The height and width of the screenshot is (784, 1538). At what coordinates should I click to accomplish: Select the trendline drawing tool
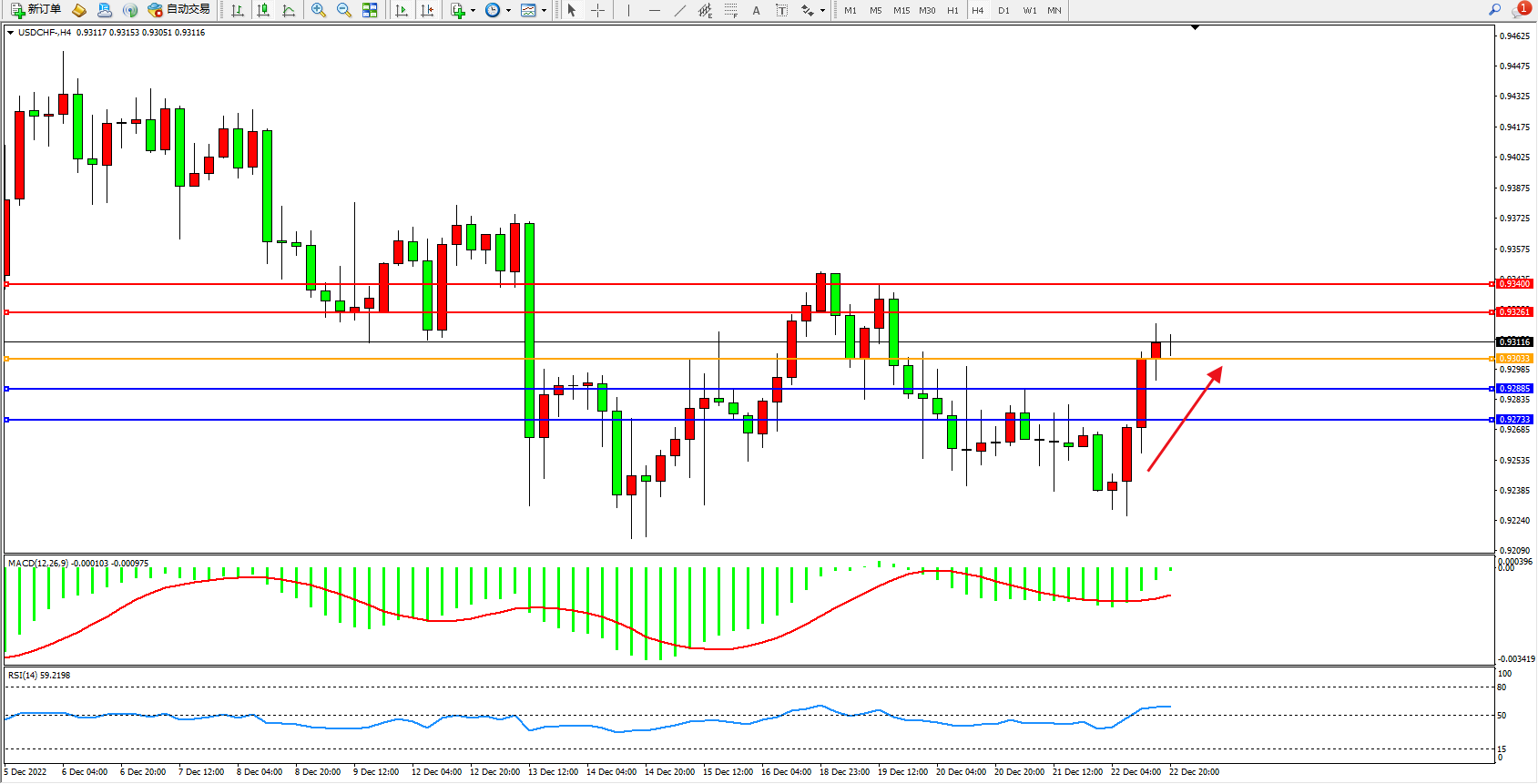[679, 10]
